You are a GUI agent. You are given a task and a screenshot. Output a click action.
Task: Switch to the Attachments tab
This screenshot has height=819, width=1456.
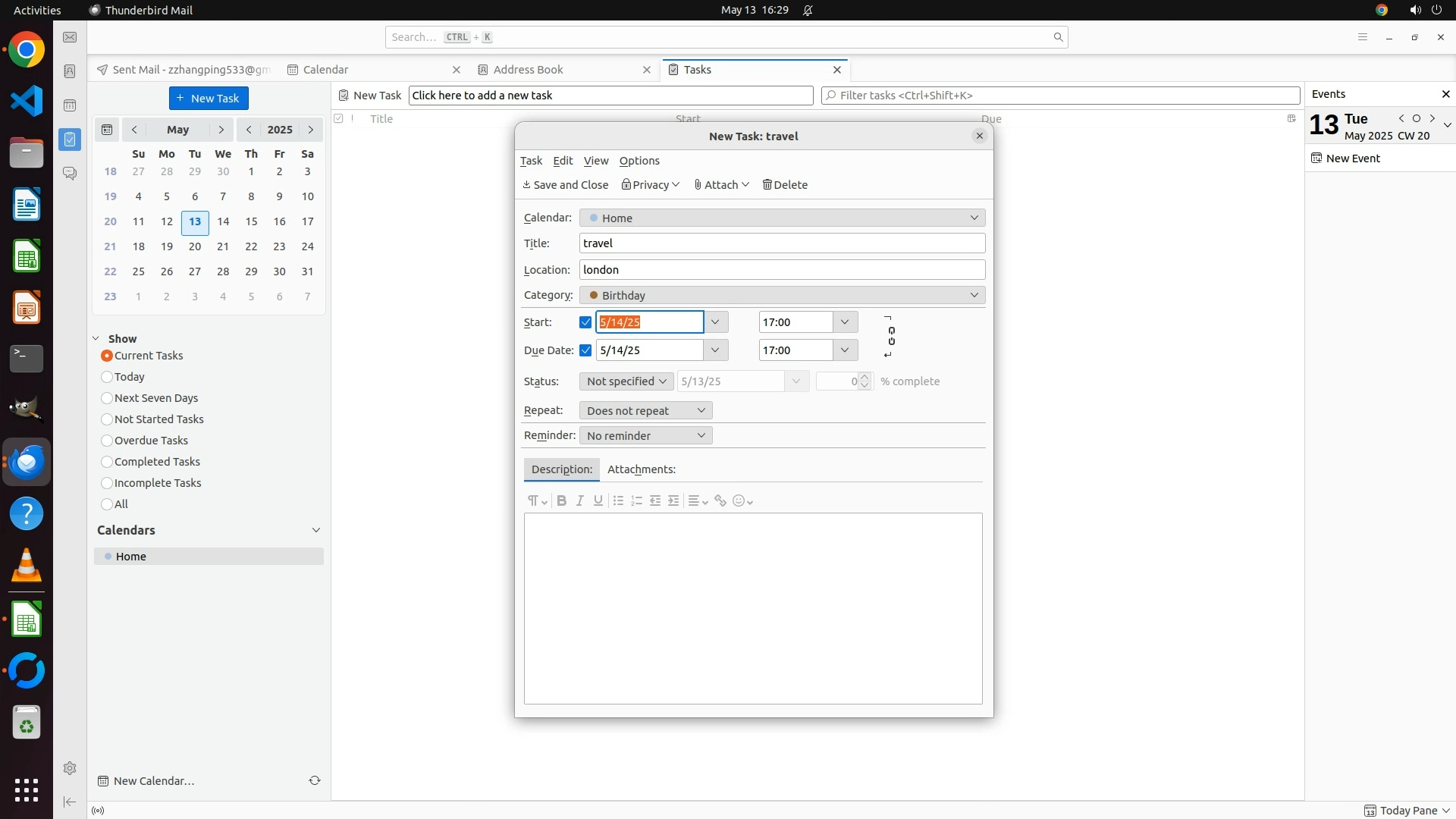coord(641,469)
